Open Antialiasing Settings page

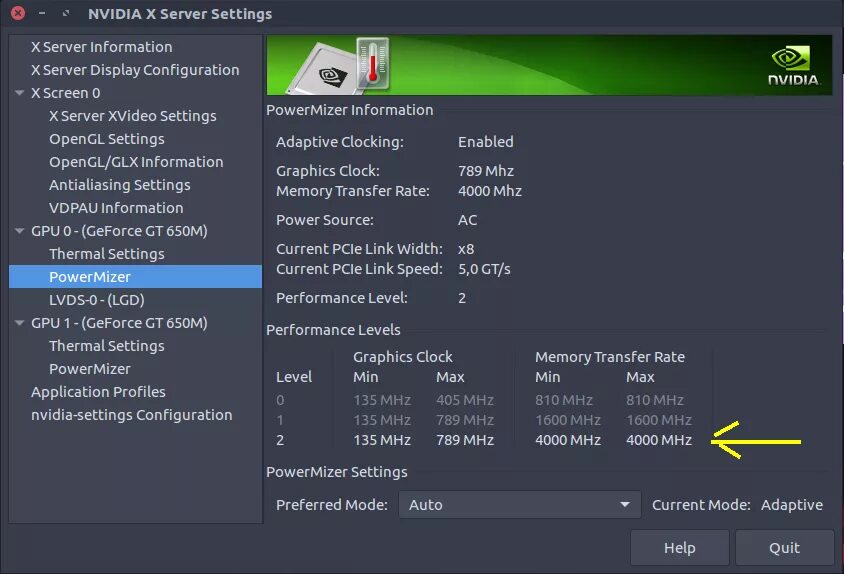coord(119,185)
